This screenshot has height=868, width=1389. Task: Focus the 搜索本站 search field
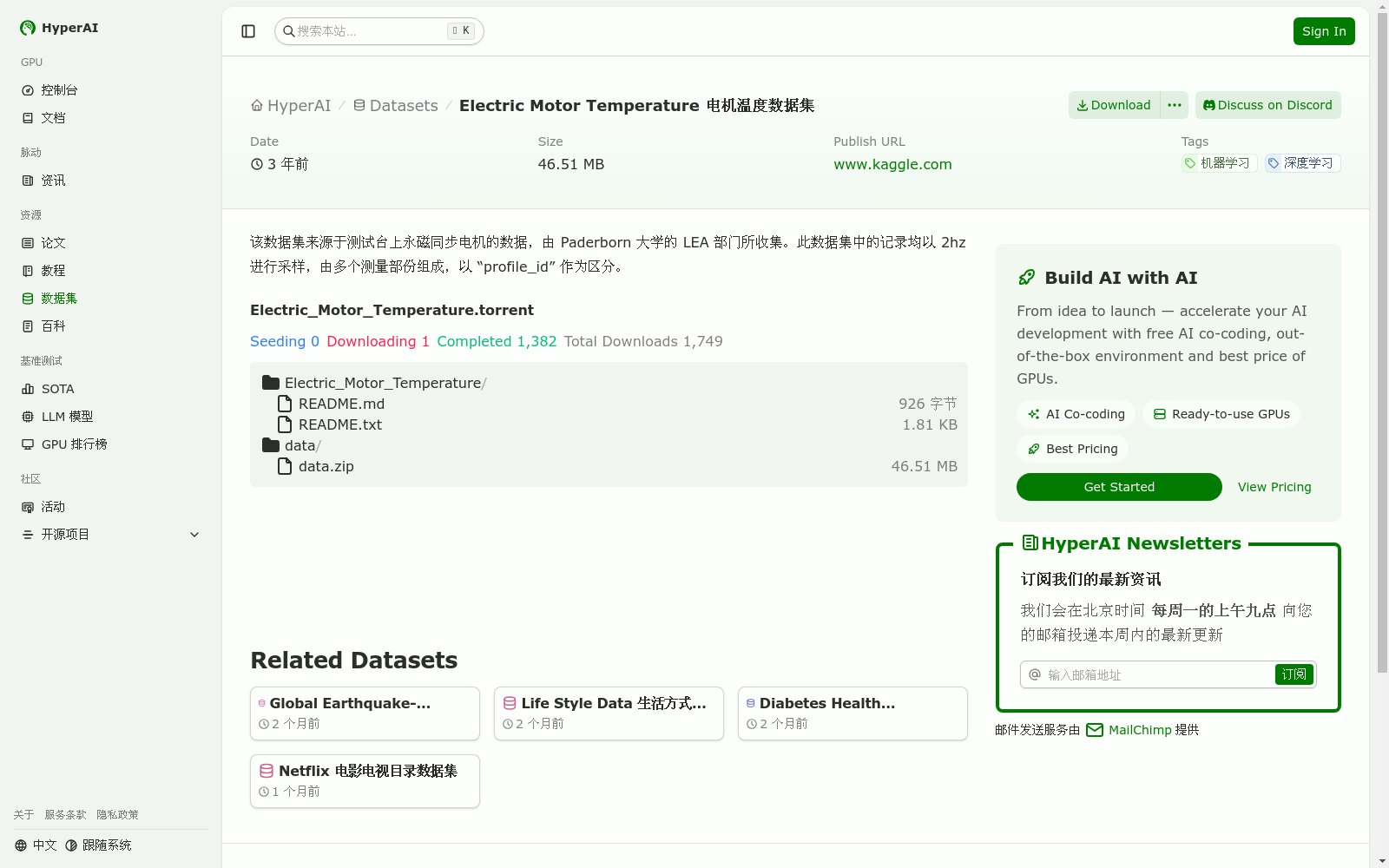coord(379,31)
